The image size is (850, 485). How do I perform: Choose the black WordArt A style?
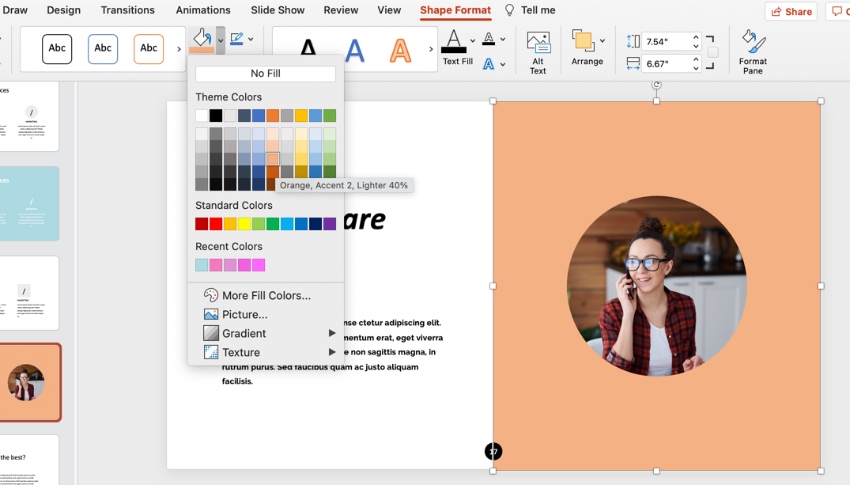click(x=308, y=49)
